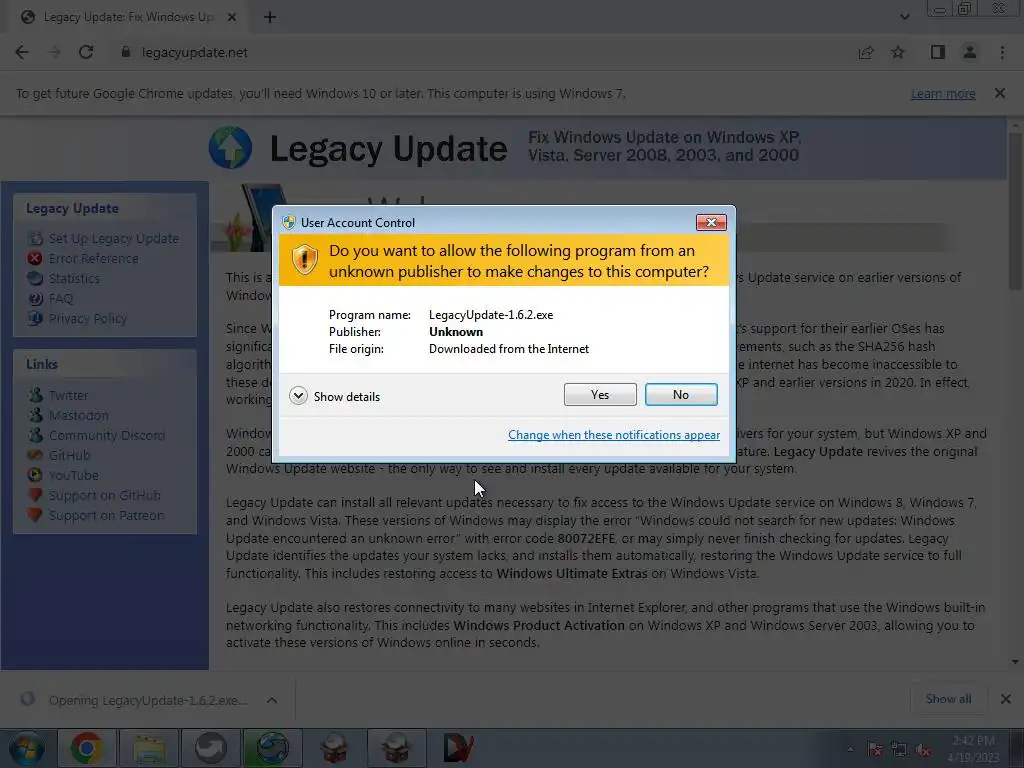The image size is (1024, 768).
Task: Open YouTube link in Links panel
Action: pos(73,475)
